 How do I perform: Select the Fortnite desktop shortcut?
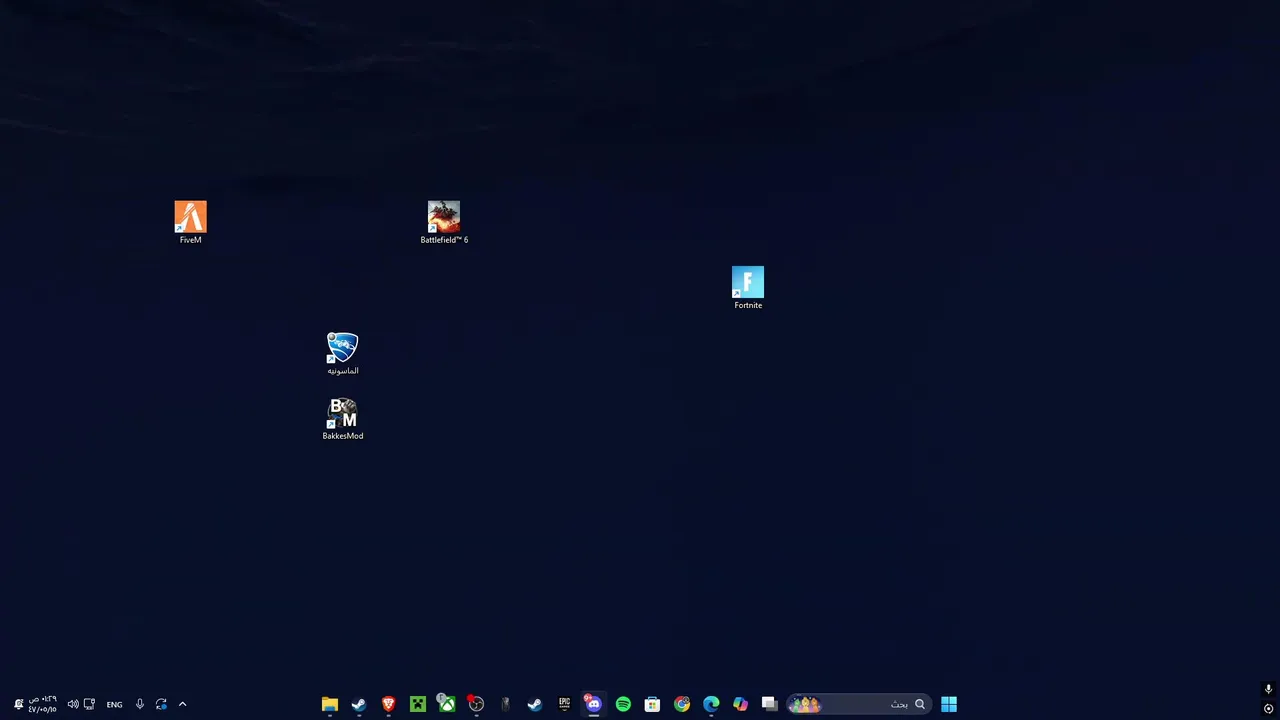(x=748, y=288)
